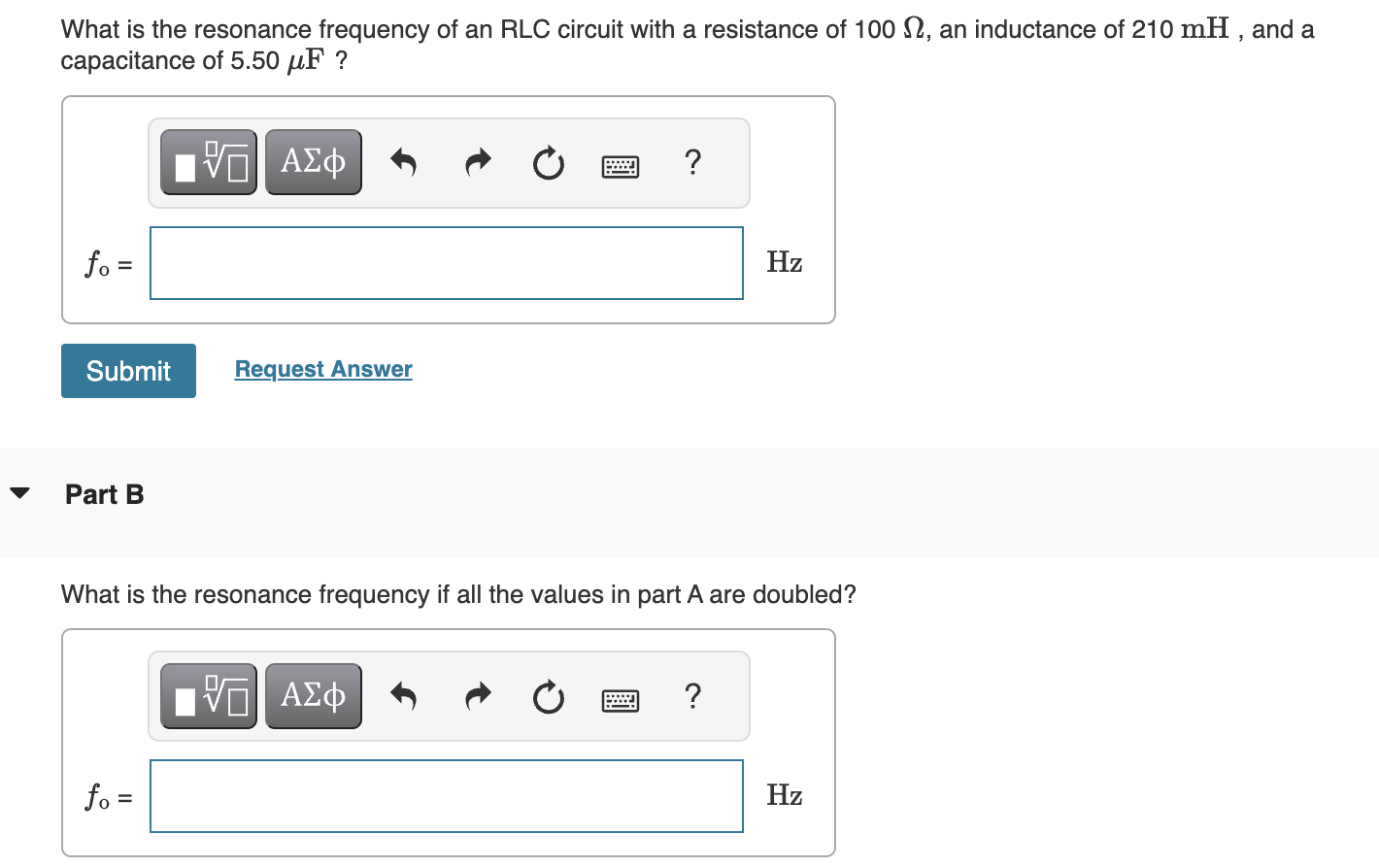Click the Part B section header
Viewport: 1379px width, 868px height.
pyautogui.click(x=103, y=493)
